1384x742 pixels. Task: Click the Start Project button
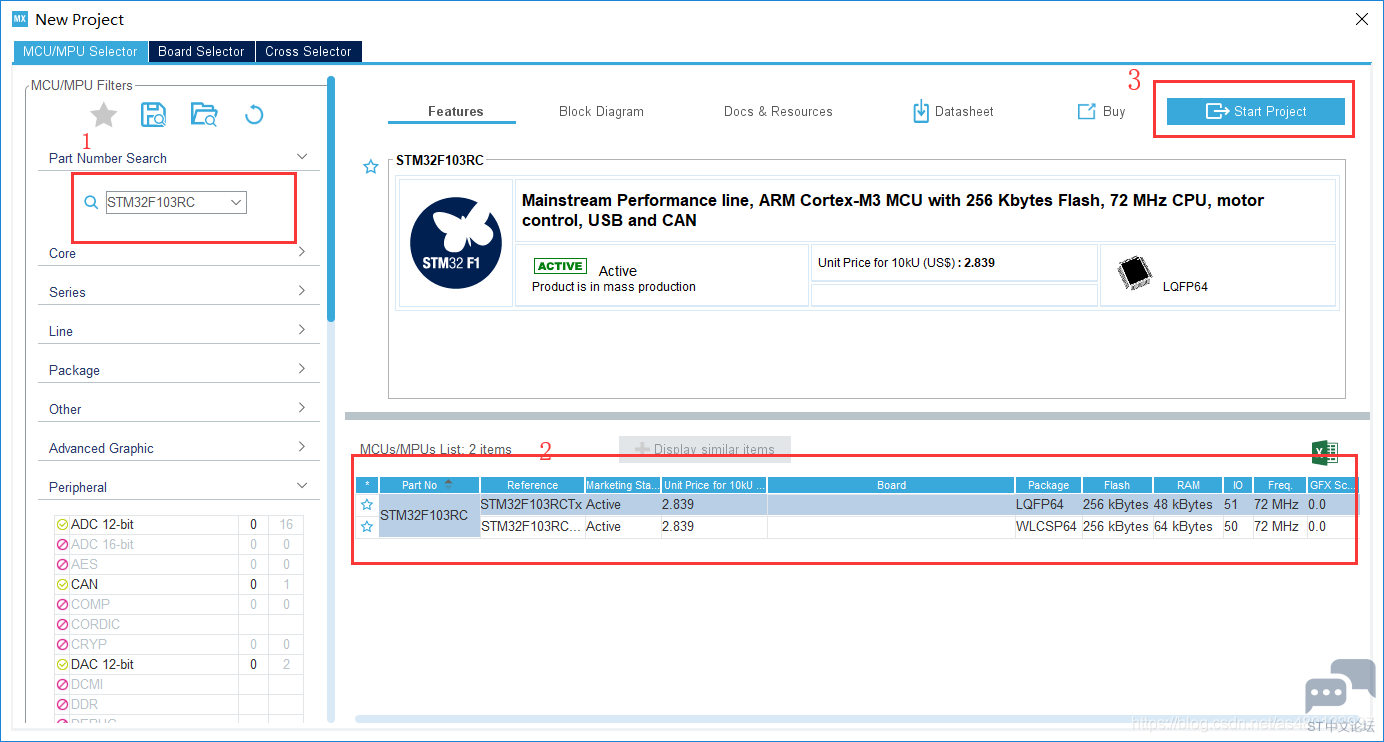tap(1255, 111)
